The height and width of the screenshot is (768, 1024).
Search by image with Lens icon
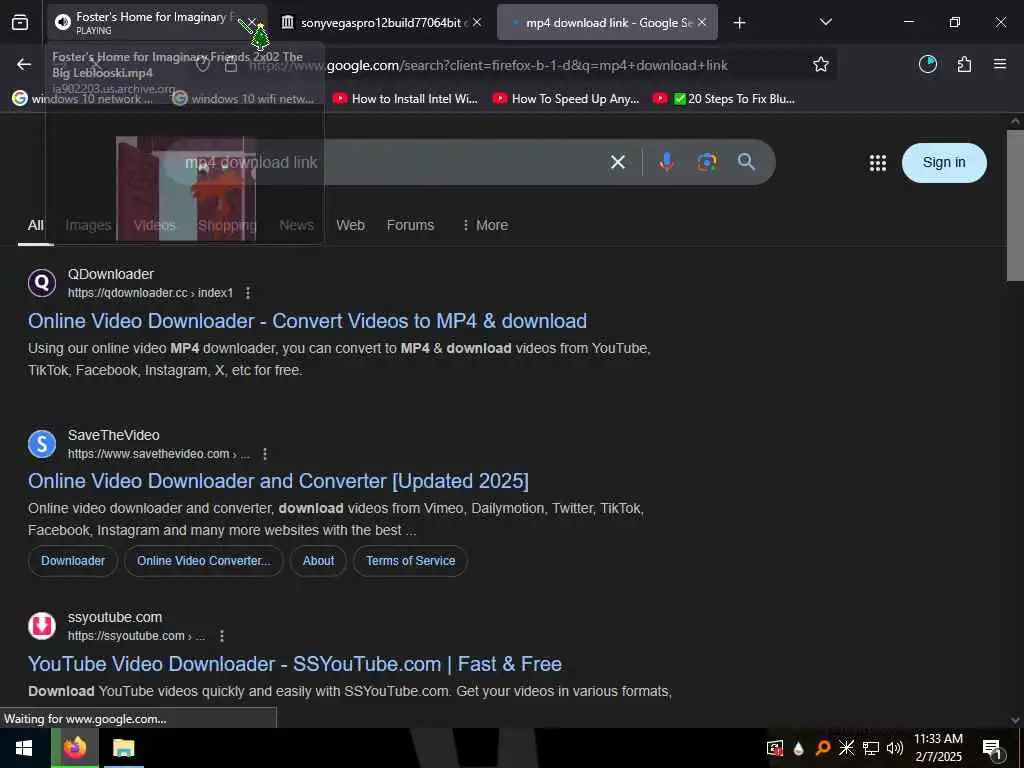coord(706,162)
